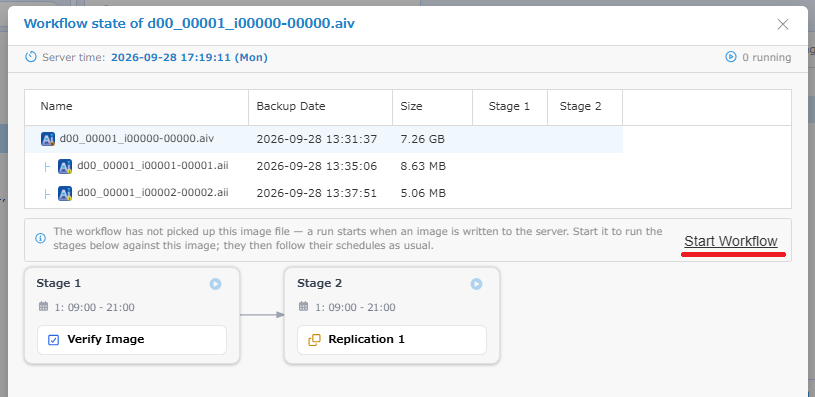Click the 0 running status text
The width and height of the screenshot is (815, 397).
767,57
